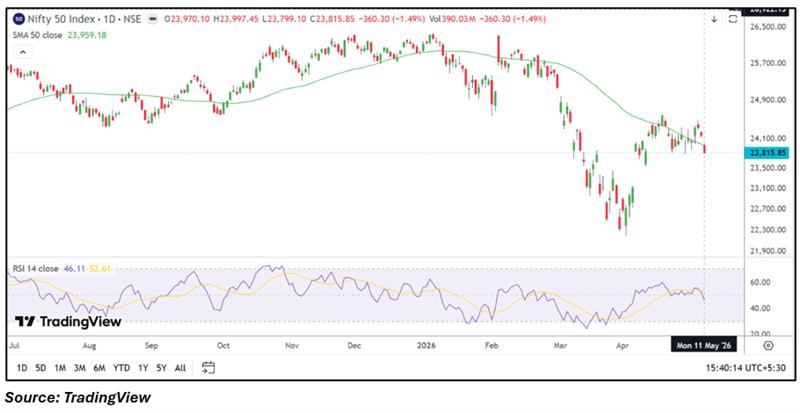800x413 pixels.
Task: Click the 22,300.00 price axis label
Action: coord(770,230)
